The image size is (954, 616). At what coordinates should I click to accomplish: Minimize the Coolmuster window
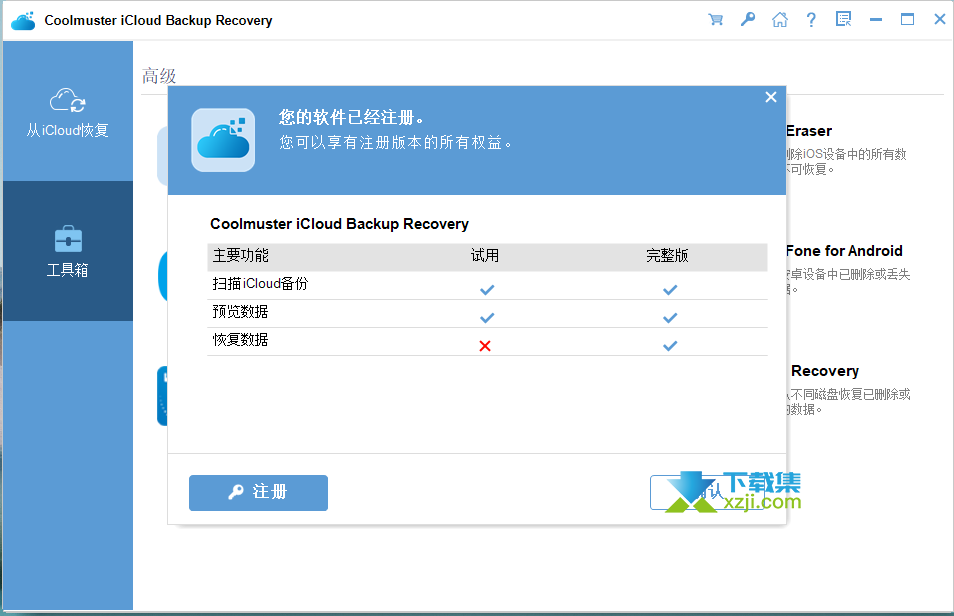(x=876, y=20)
